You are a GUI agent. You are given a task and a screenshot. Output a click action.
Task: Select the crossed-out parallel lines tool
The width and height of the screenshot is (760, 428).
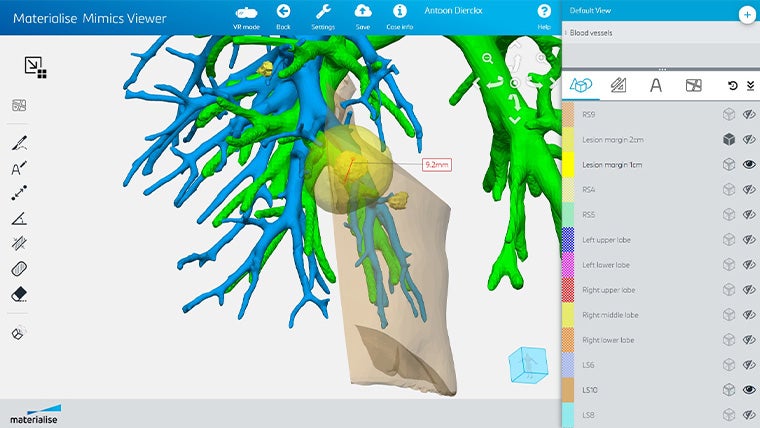(x=19, y=243)
